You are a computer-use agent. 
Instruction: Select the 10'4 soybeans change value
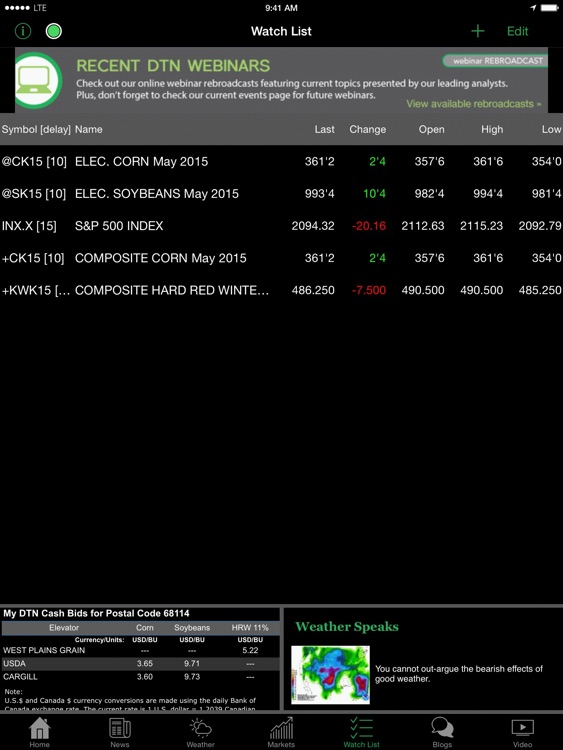[x=374, y=193]
